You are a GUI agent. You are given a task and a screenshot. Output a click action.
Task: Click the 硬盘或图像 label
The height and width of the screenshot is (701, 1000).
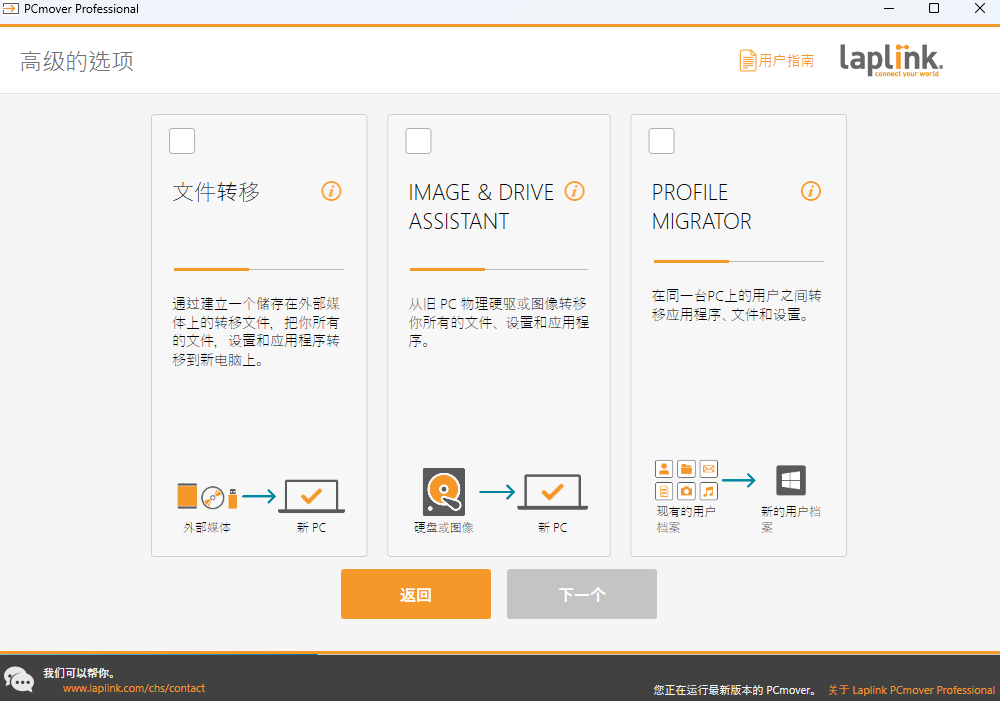[x=444, y=528]
